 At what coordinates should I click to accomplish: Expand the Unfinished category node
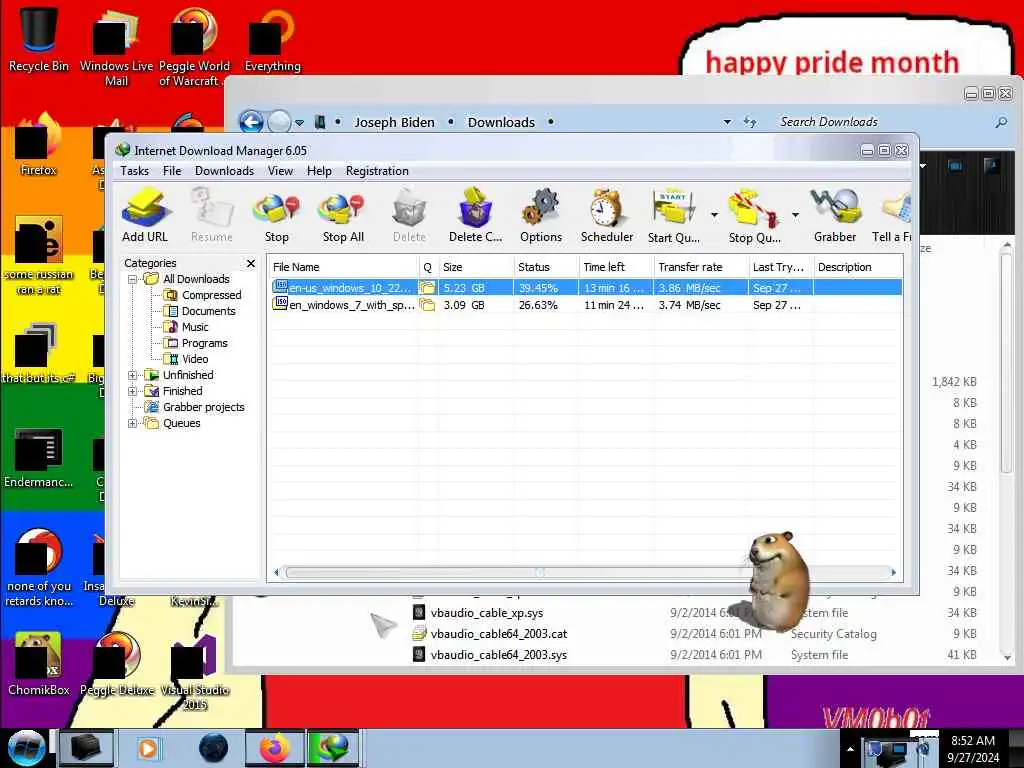[x=133, y=376]
